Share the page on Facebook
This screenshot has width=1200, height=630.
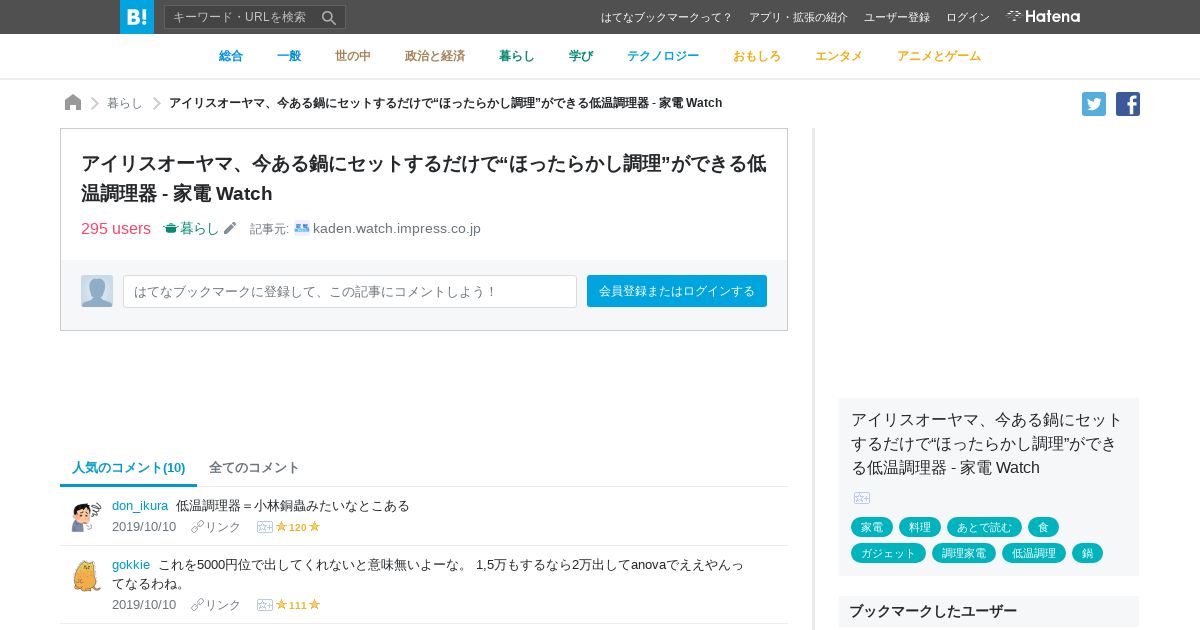[x=1128, y=104]
